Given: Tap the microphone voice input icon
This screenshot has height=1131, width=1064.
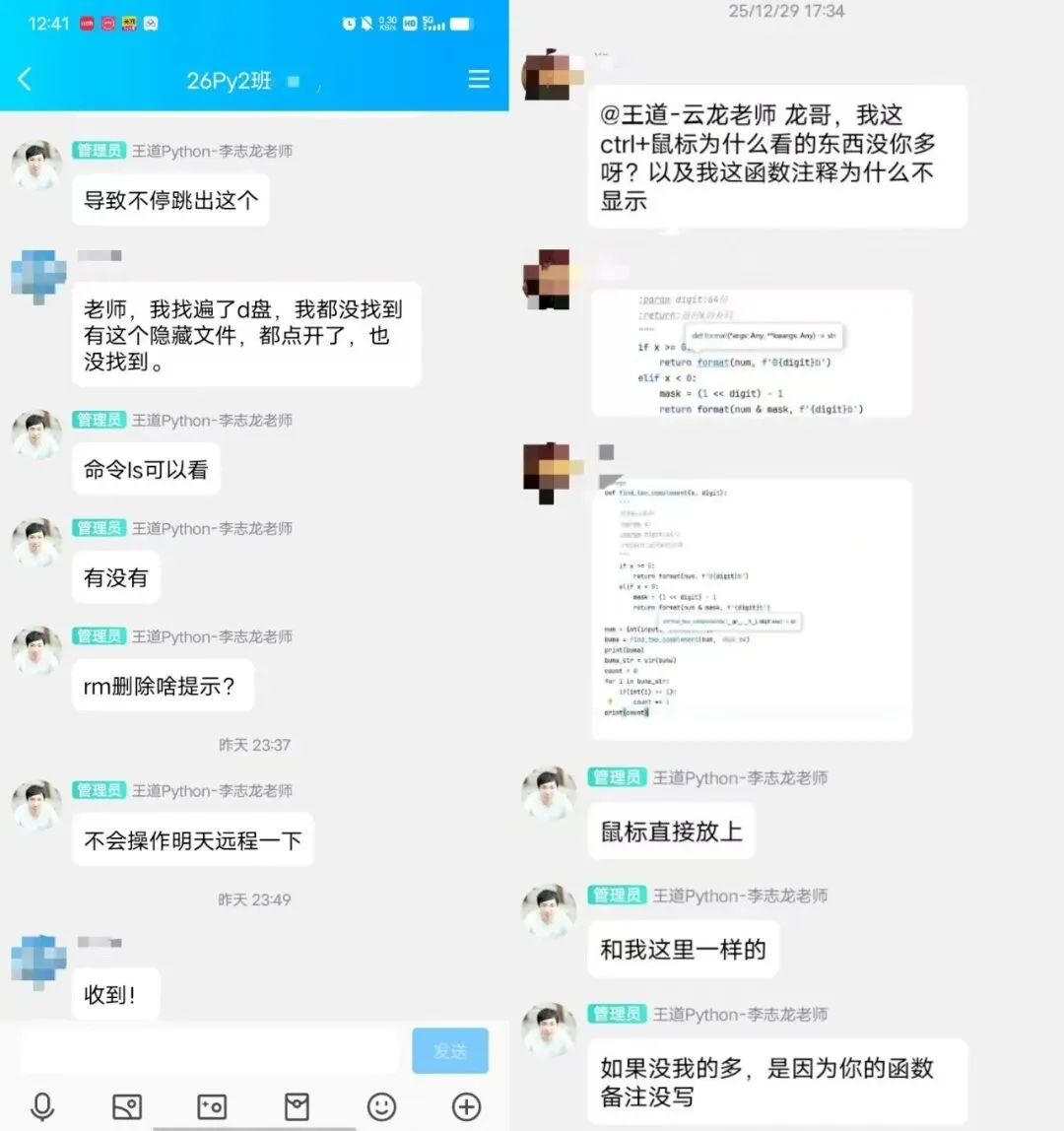Looking at the screenshot, I should [x=42, y=1105].
